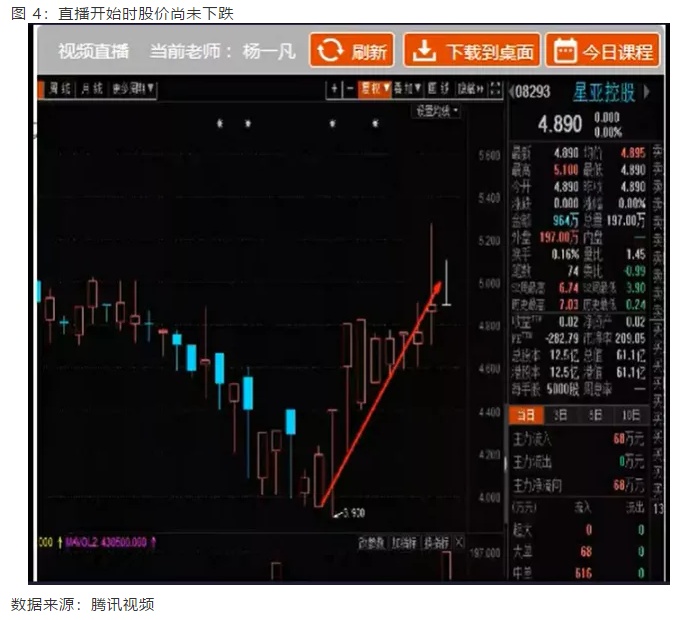
Task: Click the 每手股 value 5000股
Action: click(x=562, y=389)
